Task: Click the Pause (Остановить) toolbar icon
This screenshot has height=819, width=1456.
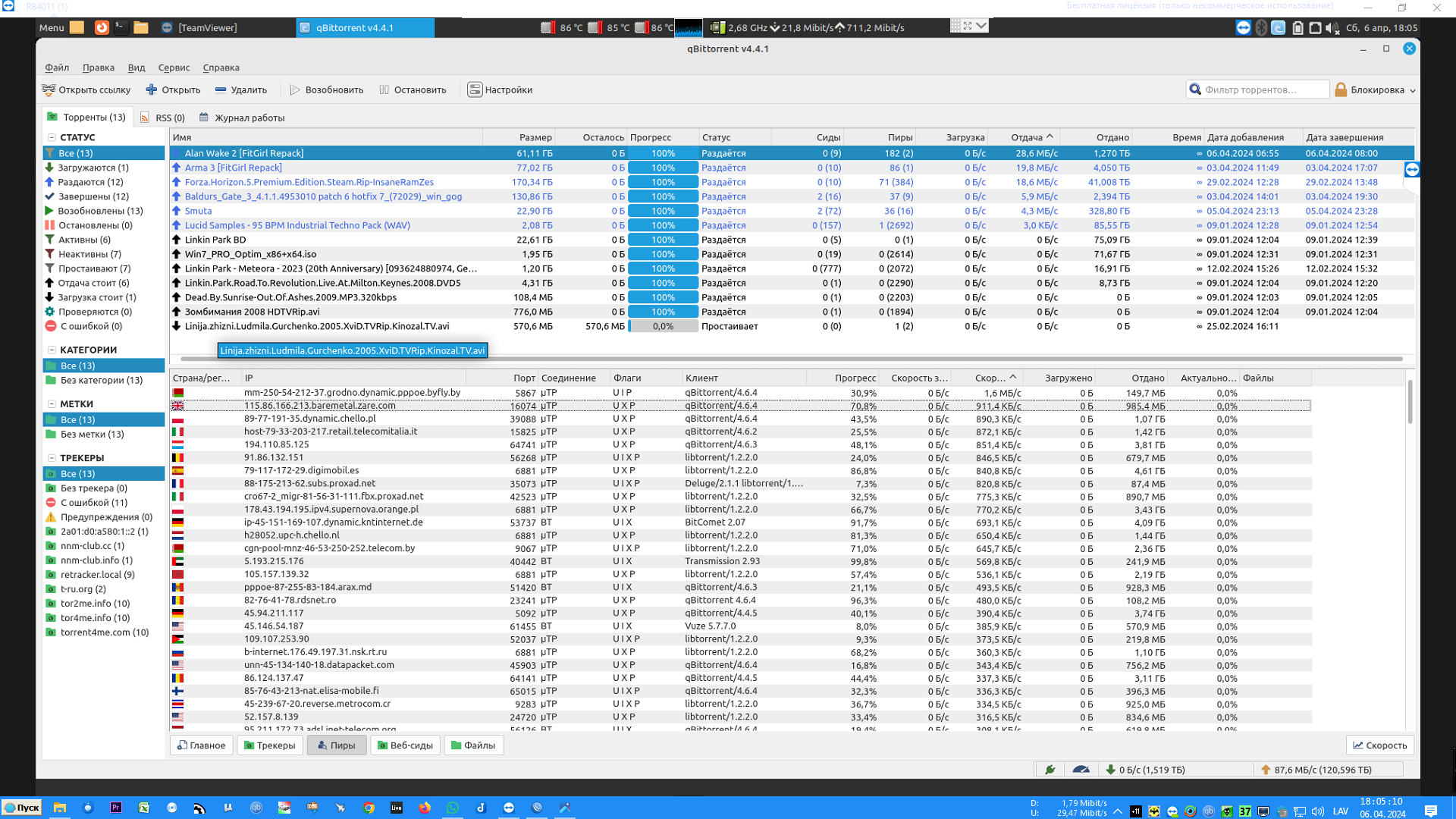Action: coord(384,89)
